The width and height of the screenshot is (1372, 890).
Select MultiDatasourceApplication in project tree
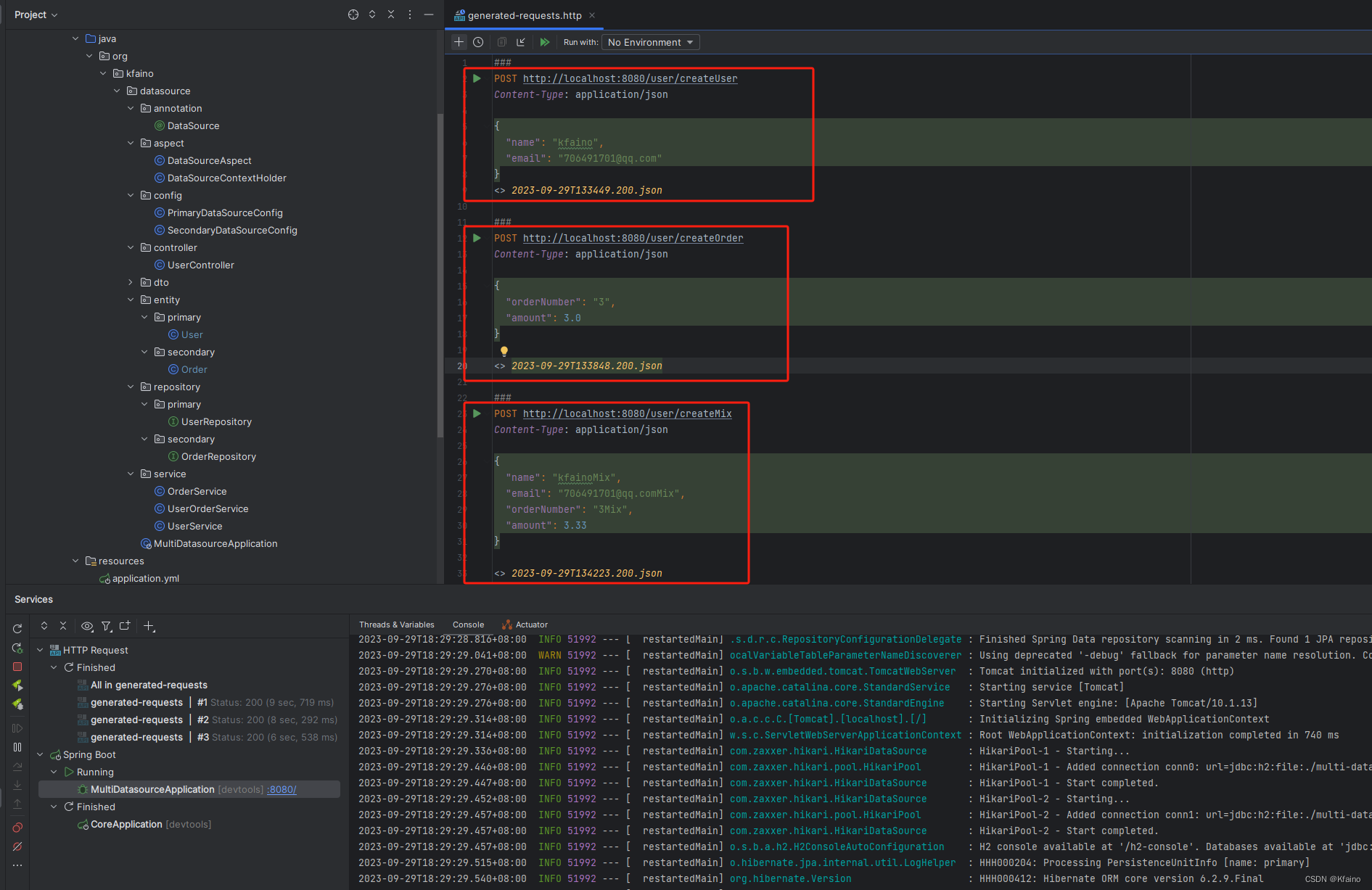tap(209, 543)
